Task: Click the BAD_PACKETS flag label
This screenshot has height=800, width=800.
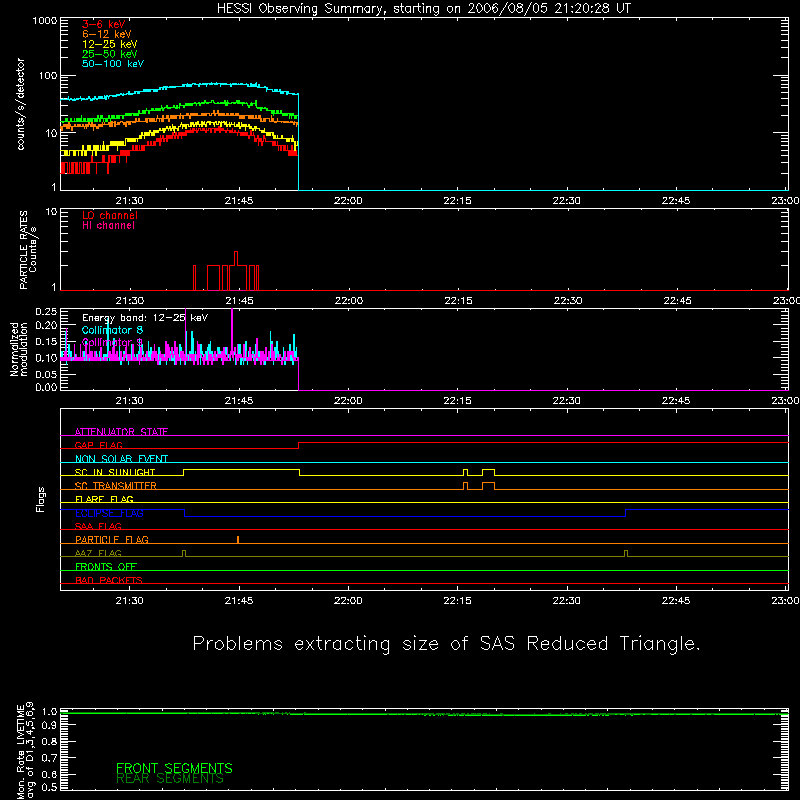Action: [109, 580]
